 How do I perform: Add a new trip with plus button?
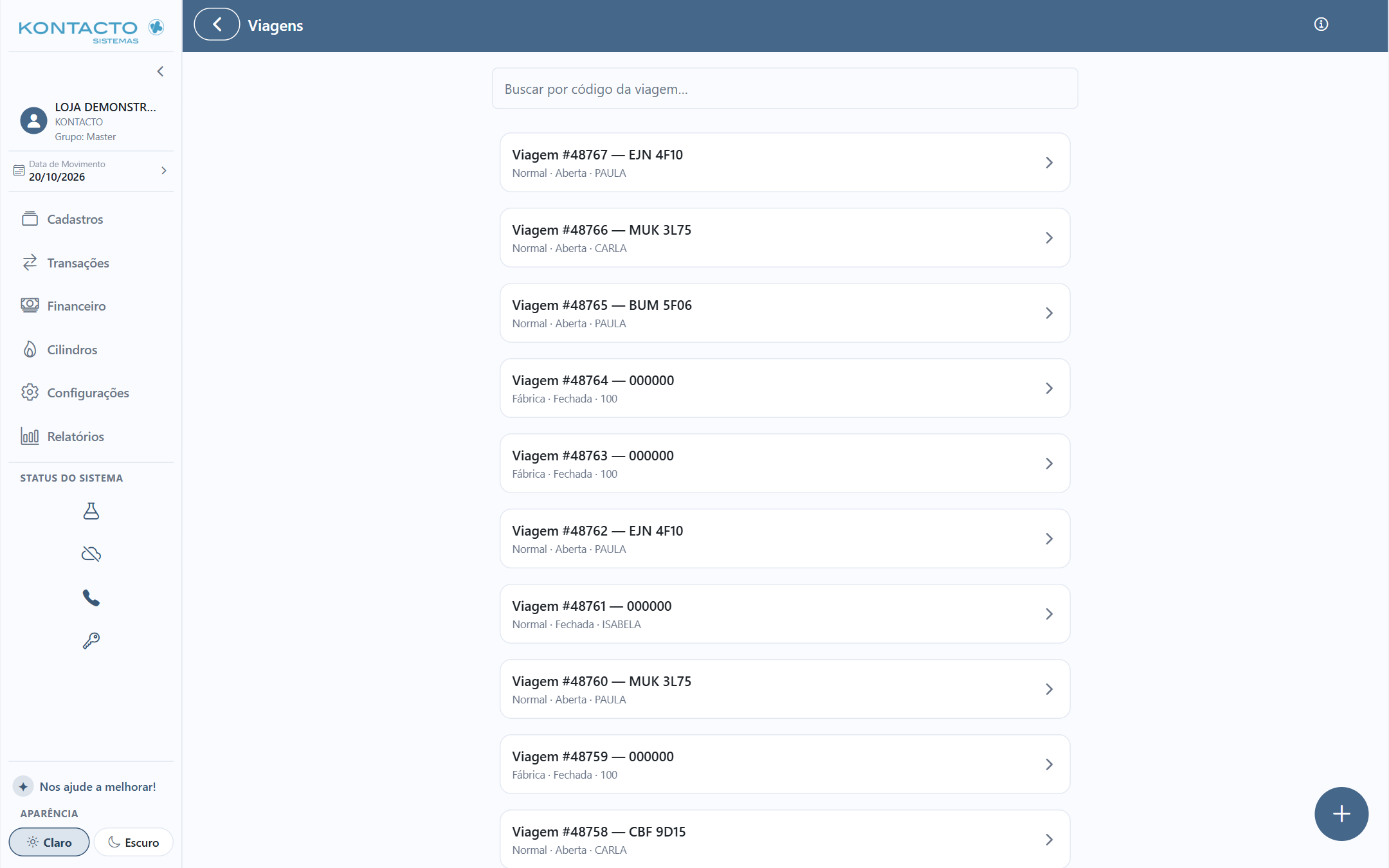pyautogui.click(x=1341, y=814)
